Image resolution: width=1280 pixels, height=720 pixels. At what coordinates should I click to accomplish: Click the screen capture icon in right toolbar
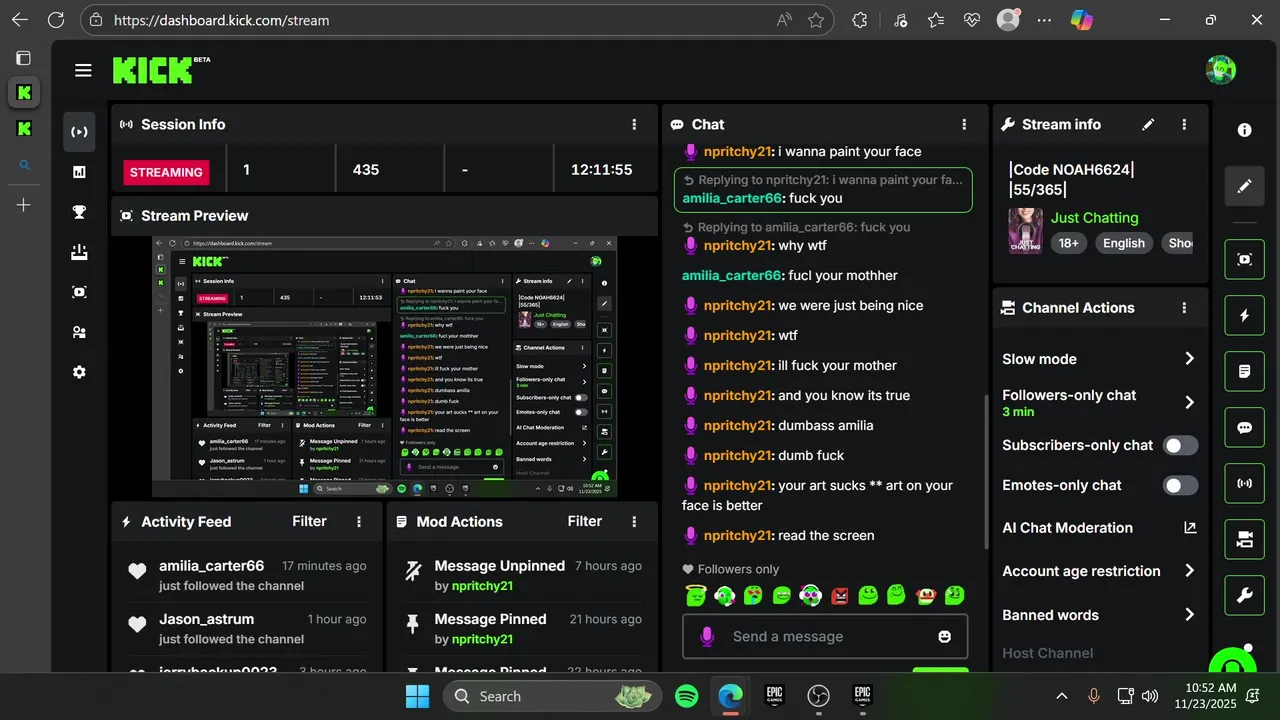click(1244, 259)
